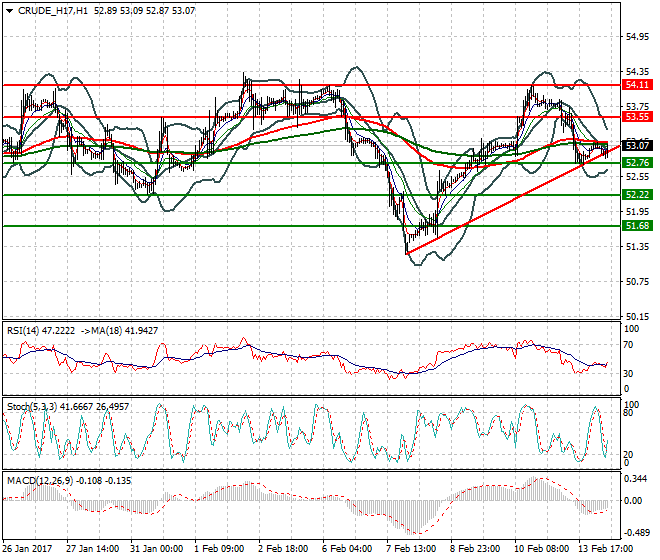
Task: Click the 26 Jan 2017 date label
Action: coord(28,549)
